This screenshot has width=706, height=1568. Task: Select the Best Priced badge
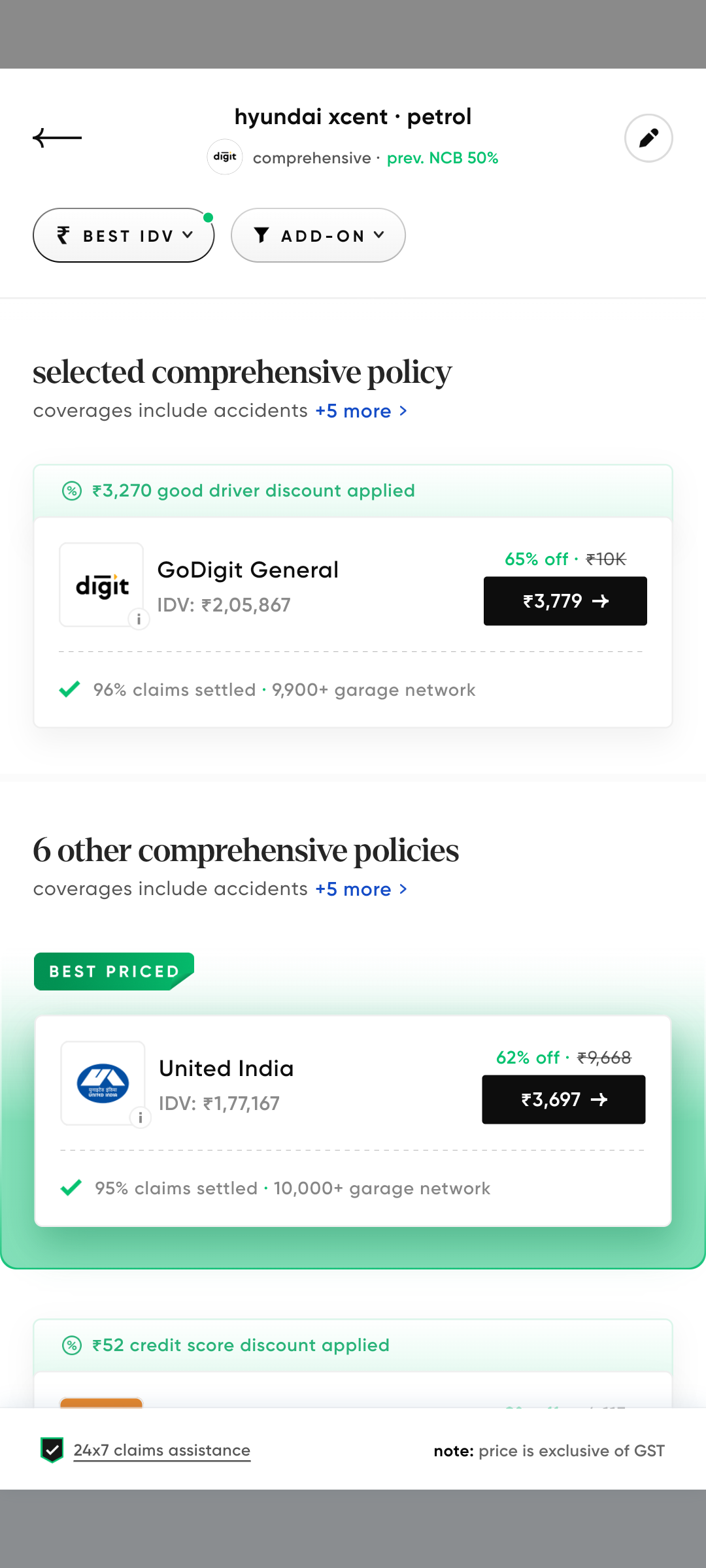click(x=114, y=972)
